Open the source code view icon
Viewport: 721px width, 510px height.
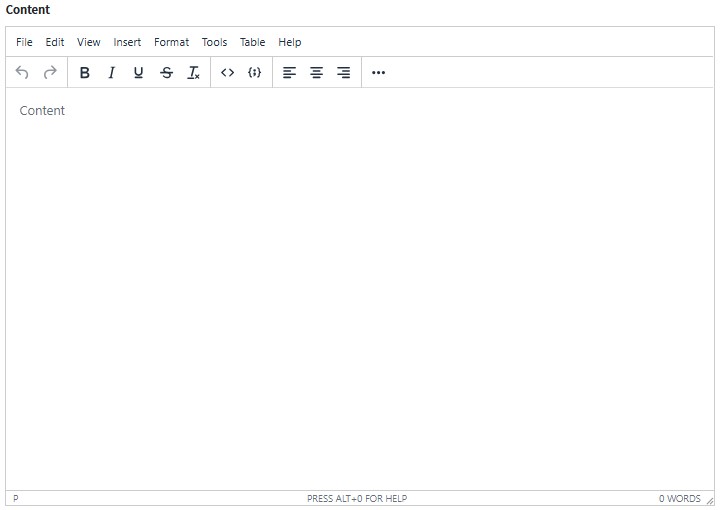click(227, 73)
